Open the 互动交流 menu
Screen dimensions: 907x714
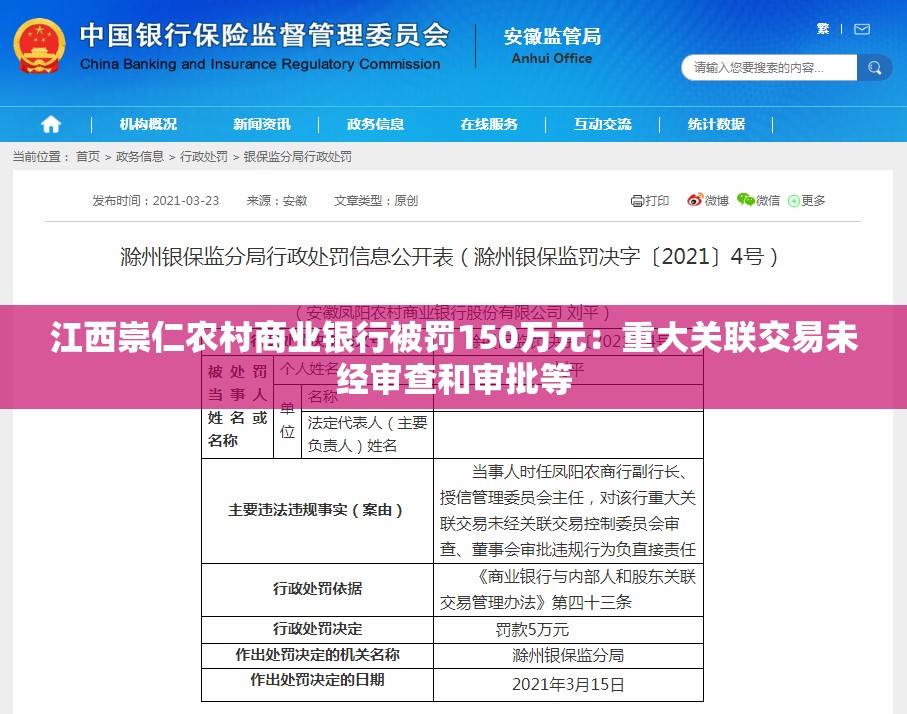coord(603,124)
